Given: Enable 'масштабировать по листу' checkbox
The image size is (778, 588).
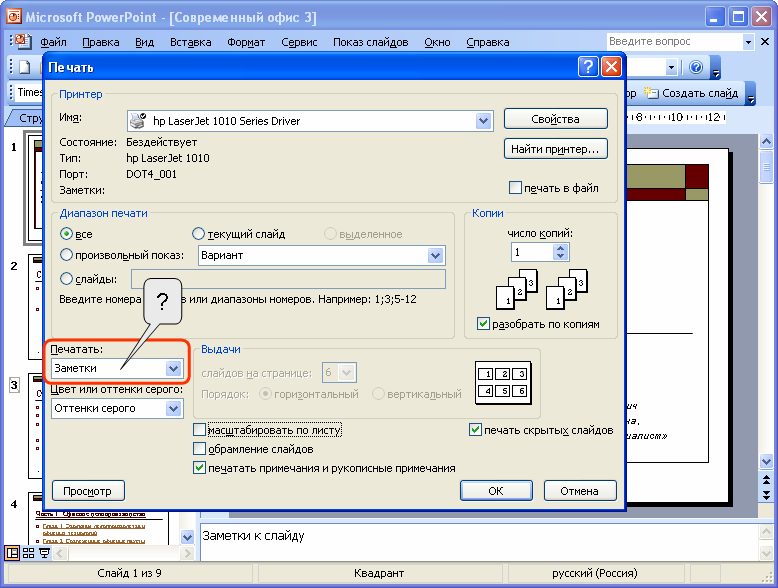Looking at the screenshot, I should [199, 430].
